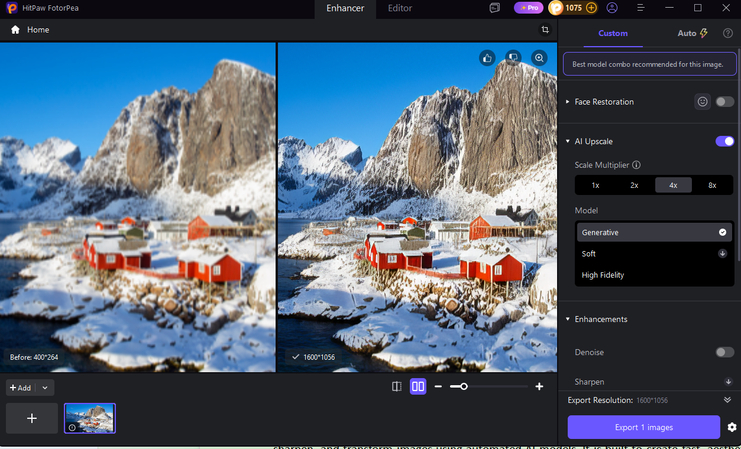This screenshot has height=449, width=741.
Task: Expand the Face Restoration section
Action: pyautogui.click(x=568, y=102)
